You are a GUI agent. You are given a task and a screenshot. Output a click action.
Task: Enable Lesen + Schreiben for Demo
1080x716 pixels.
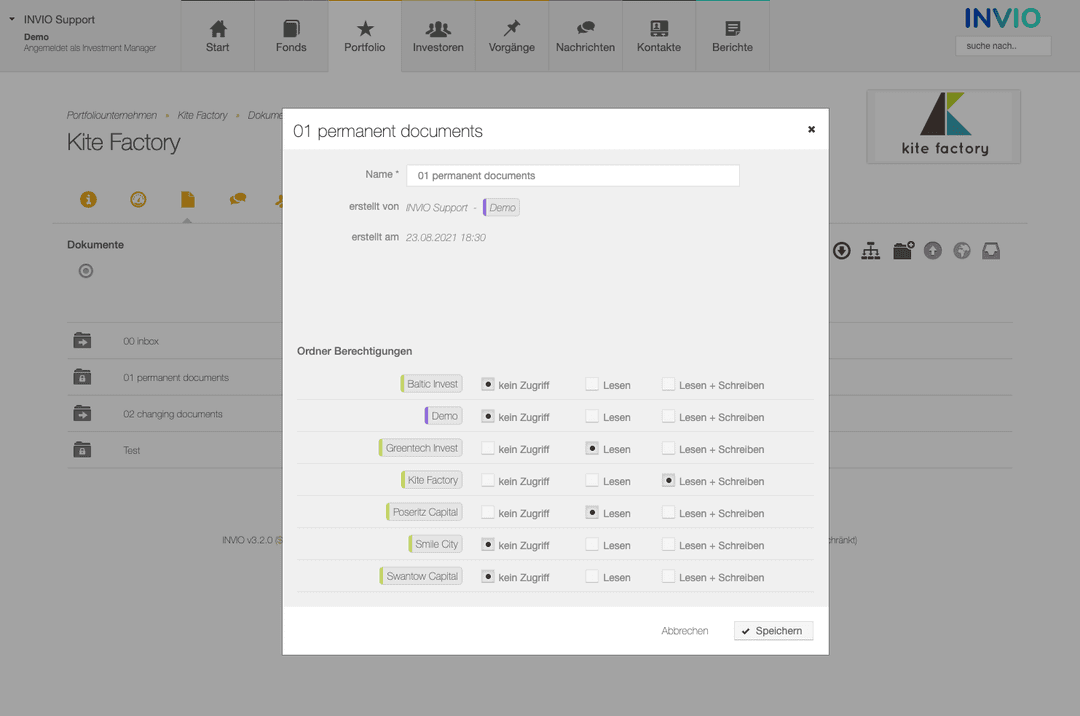[668, 416]
